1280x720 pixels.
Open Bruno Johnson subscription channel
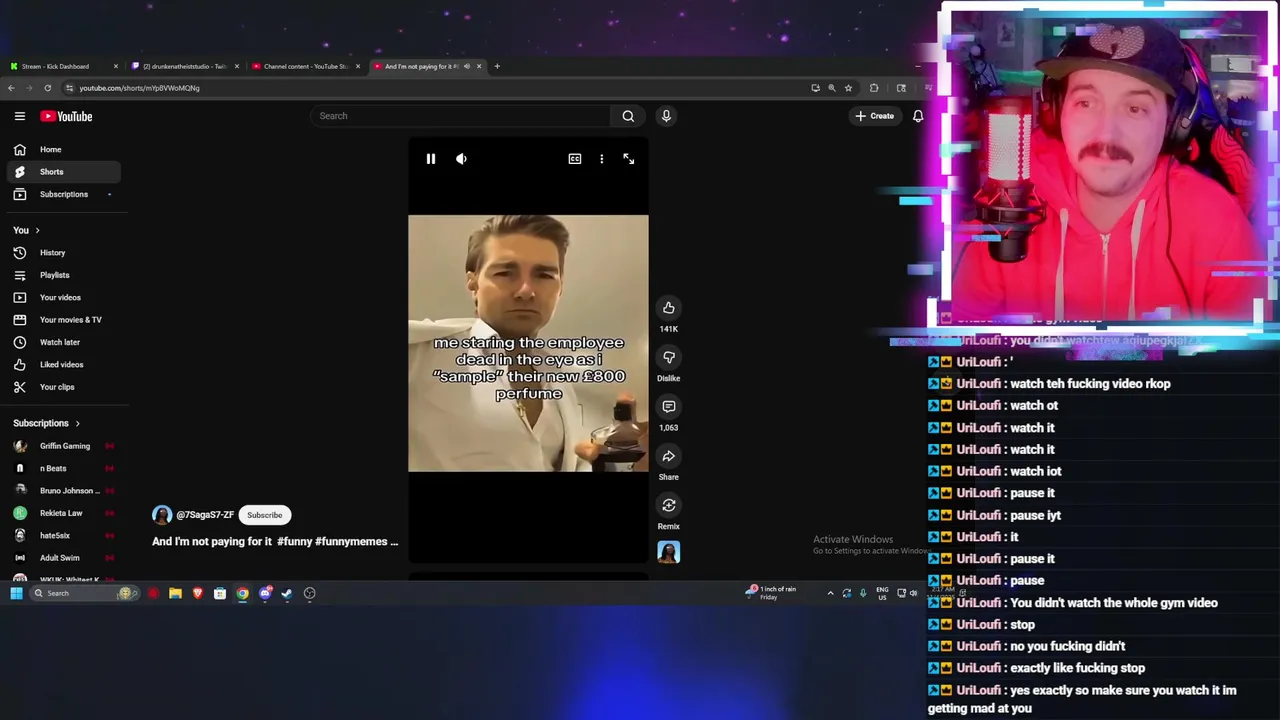tap(64, 491)
